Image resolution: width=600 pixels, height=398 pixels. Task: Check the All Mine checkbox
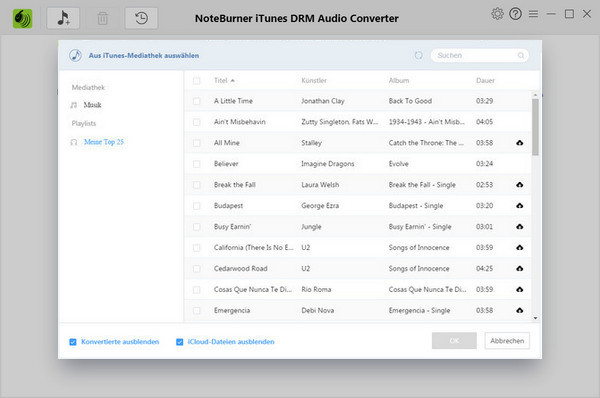196,143
